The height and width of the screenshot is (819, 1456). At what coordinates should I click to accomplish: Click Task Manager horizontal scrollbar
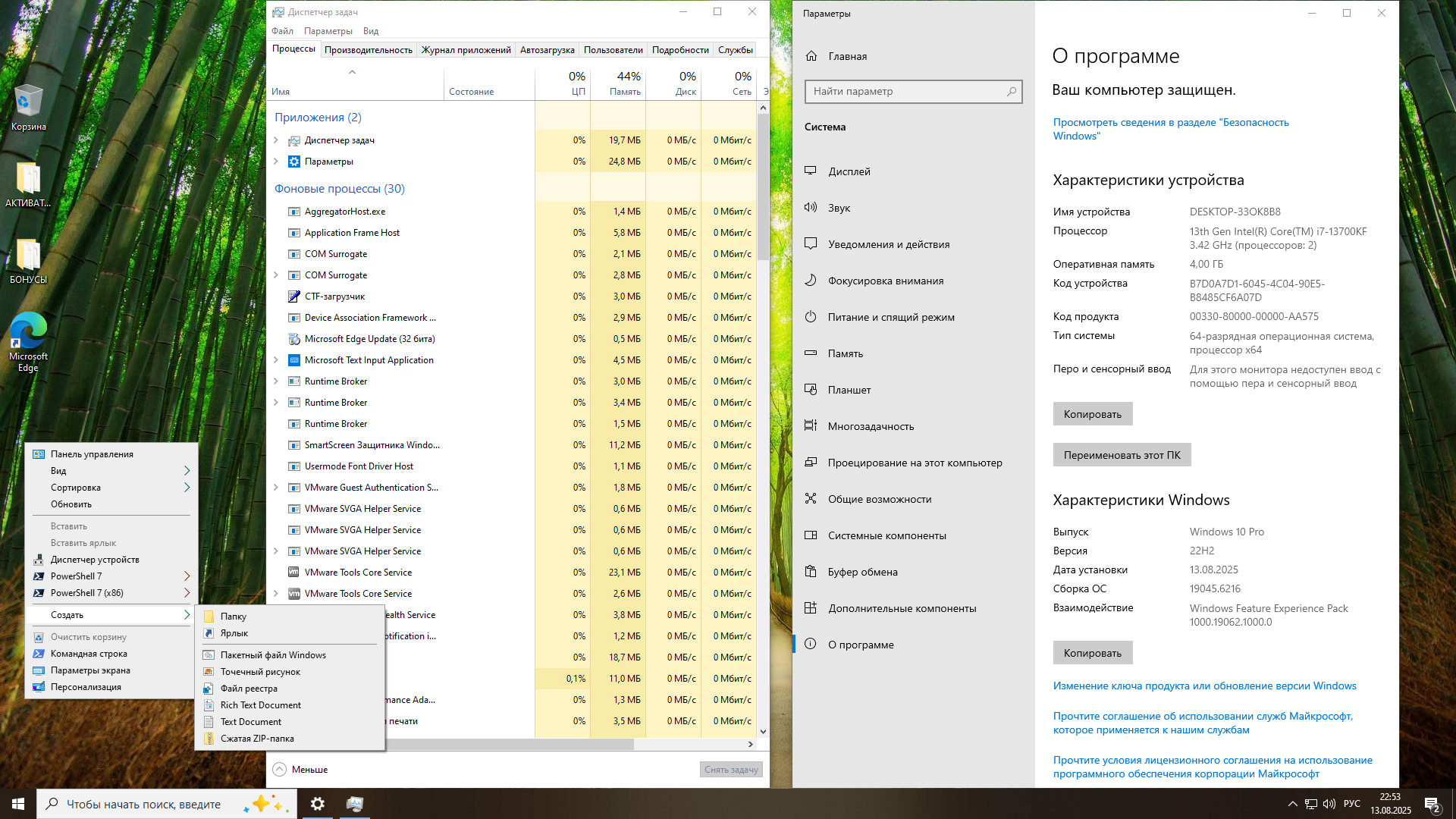510,744
